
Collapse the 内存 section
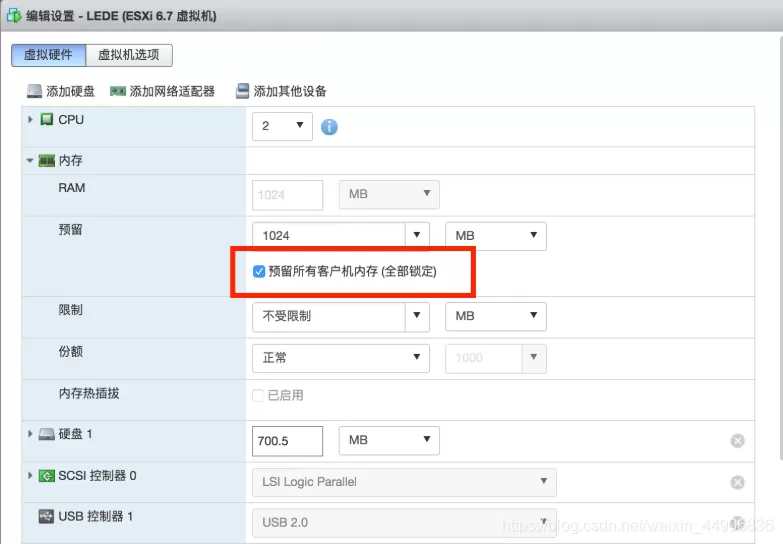[x=30, y=160]
